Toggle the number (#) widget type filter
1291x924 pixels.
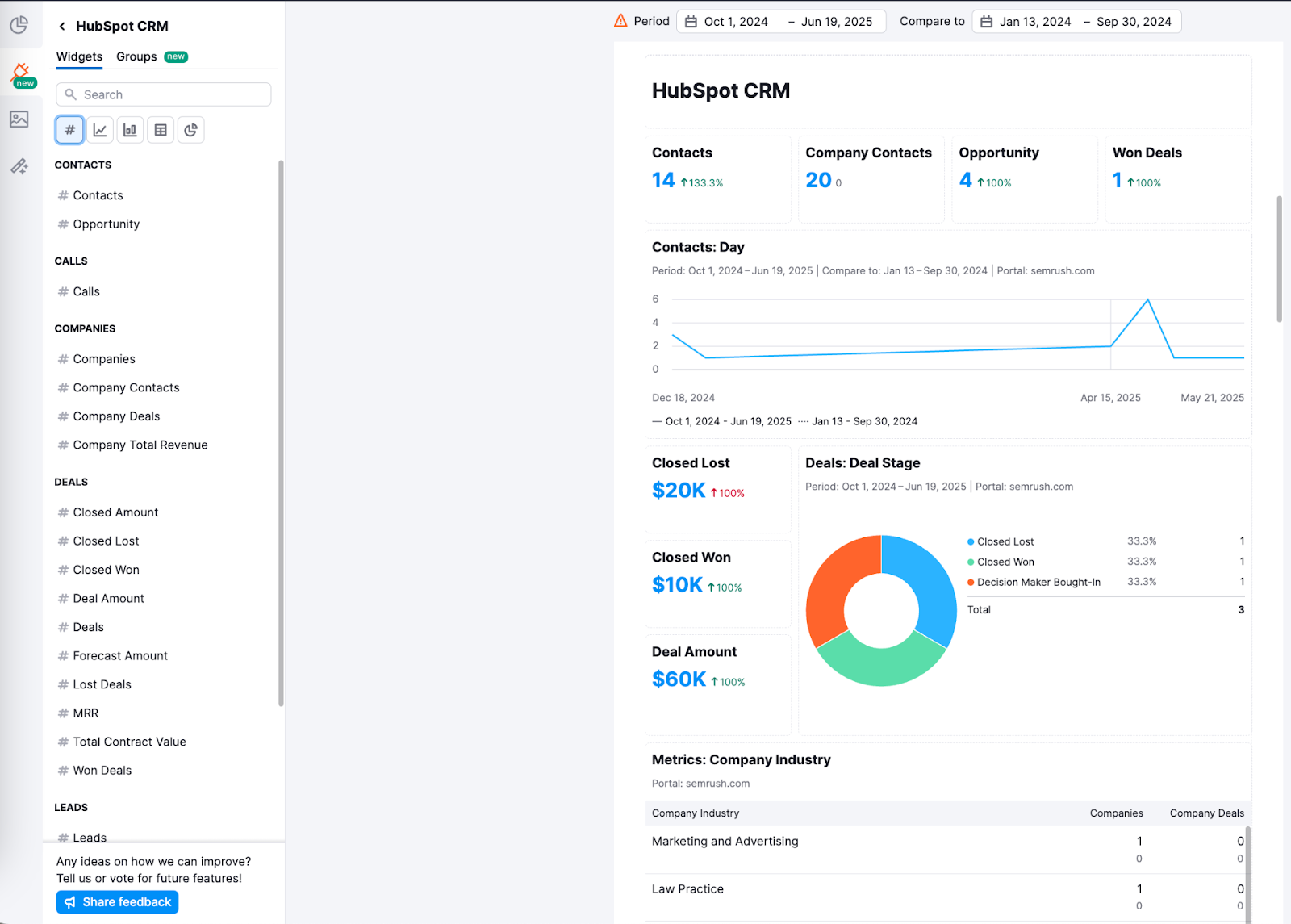click(69, 129)
